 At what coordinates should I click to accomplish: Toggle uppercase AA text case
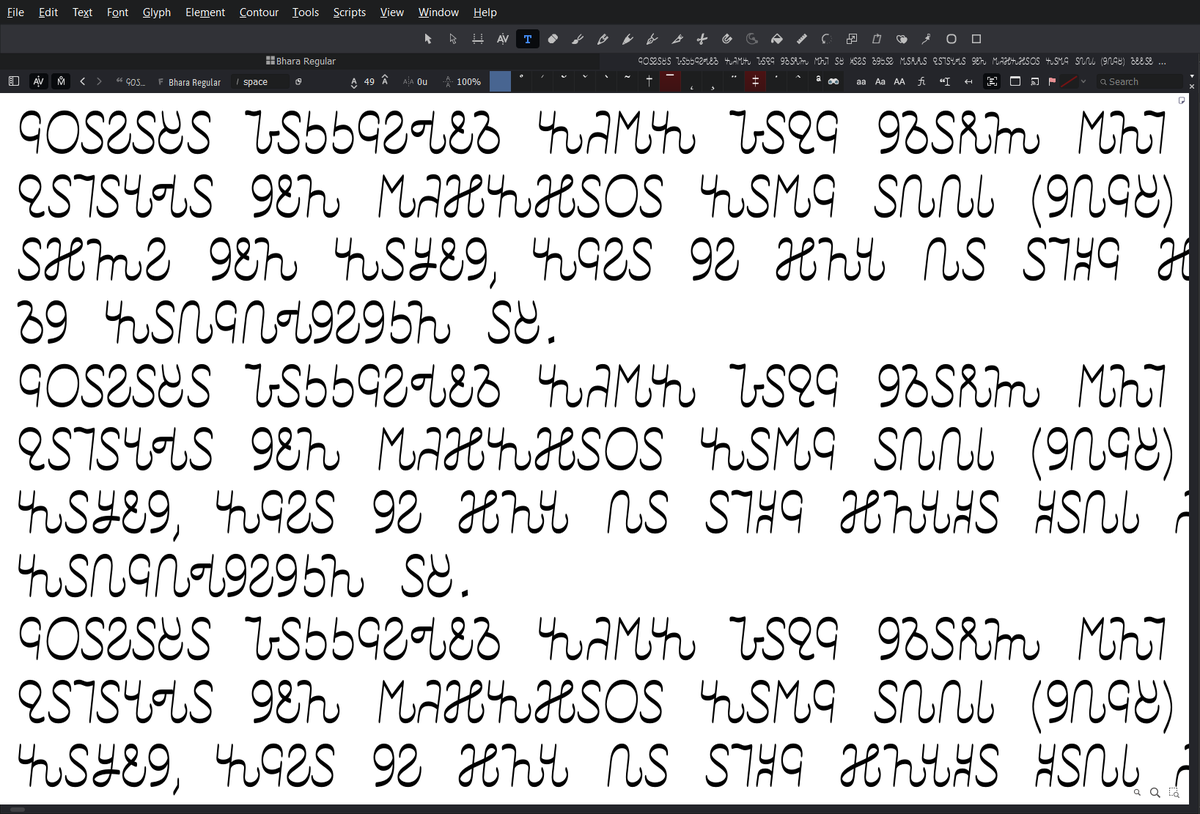[x=899, y=81]
